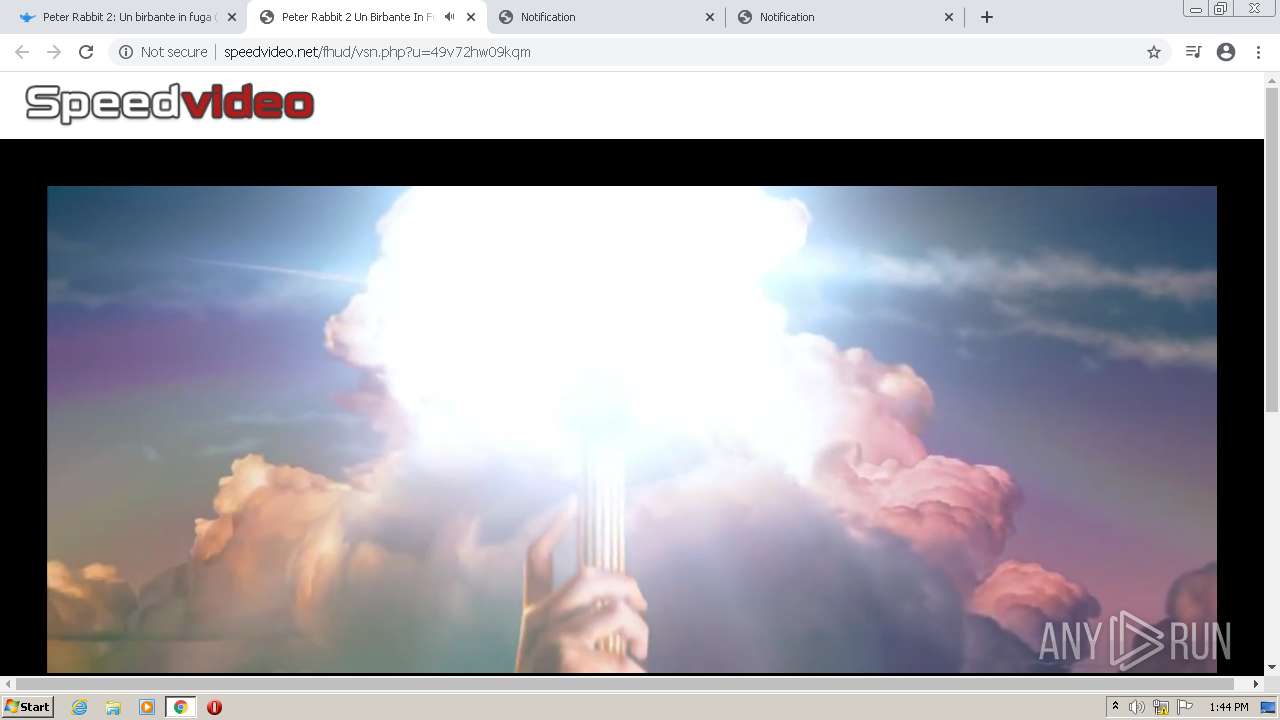Click the Show desktop button beside the clock
Viewport: 1280px width, 720px height.
(1269, 707)
